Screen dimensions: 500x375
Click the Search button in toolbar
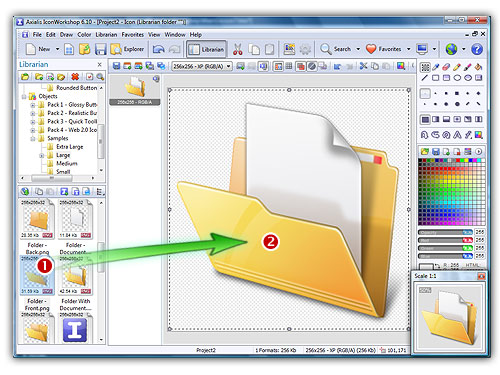336,49
